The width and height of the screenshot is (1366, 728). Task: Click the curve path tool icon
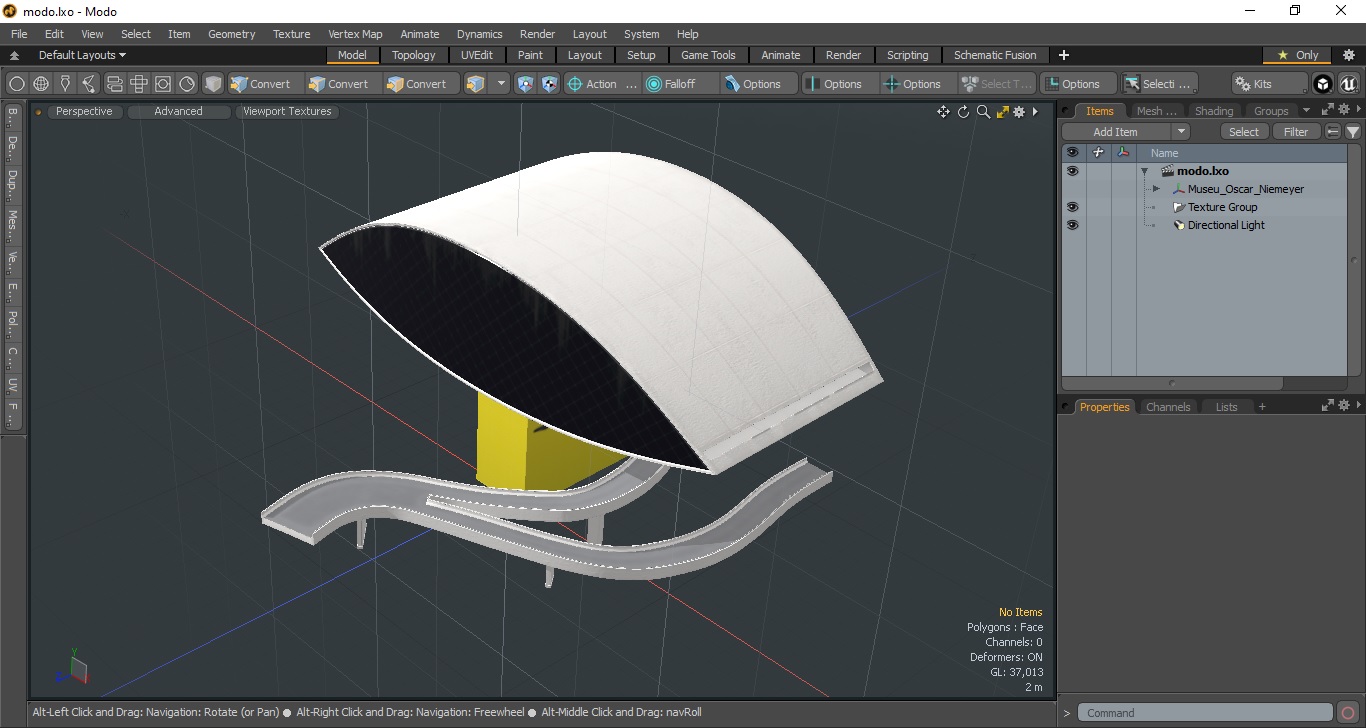89,84
